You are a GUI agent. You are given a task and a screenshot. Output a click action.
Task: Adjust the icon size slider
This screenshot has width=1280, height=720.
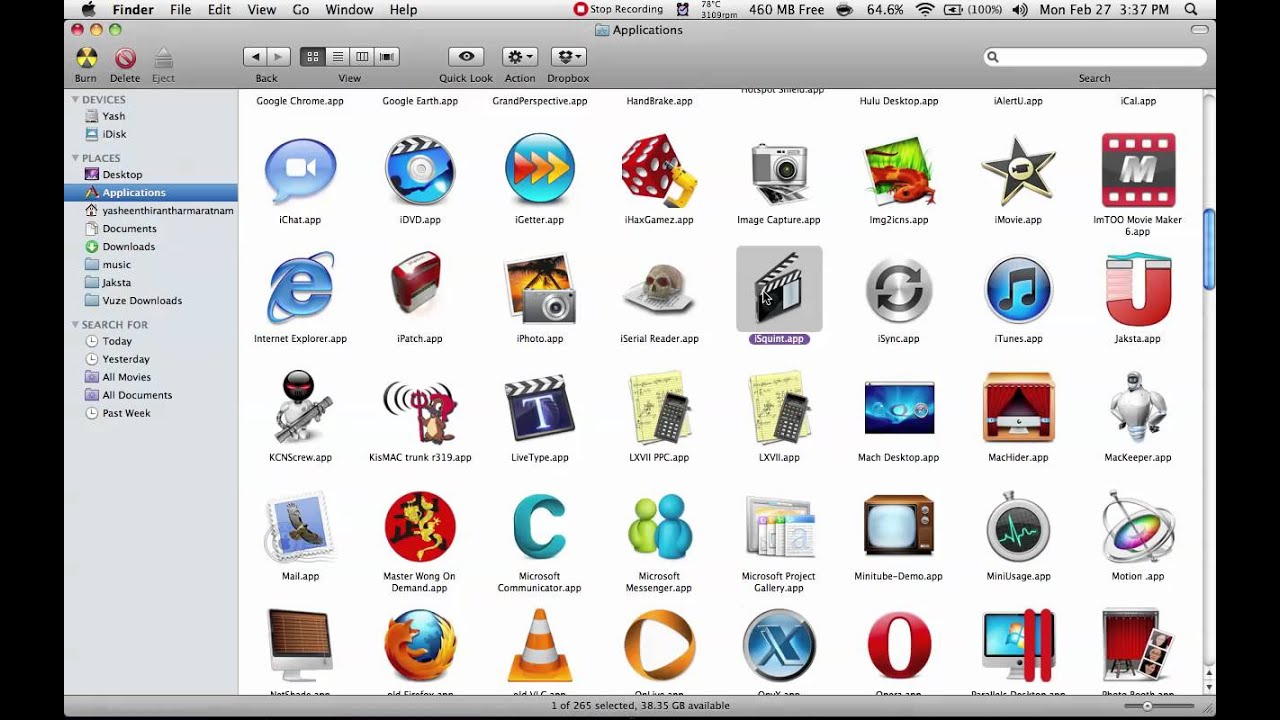coord(1147,706)
